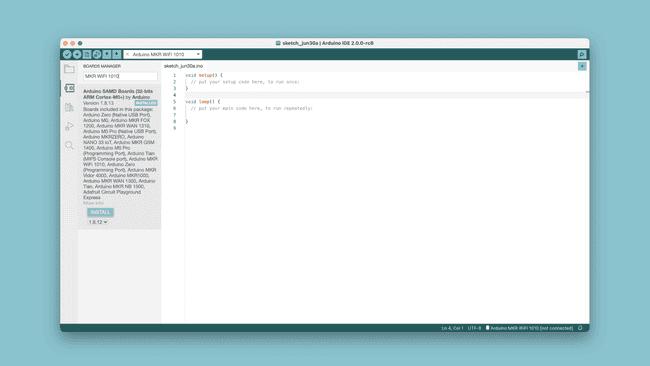Open the Serial Monitor icon in toolbar
The width and height of the screenshot is (650, 366).
[582, 54]
